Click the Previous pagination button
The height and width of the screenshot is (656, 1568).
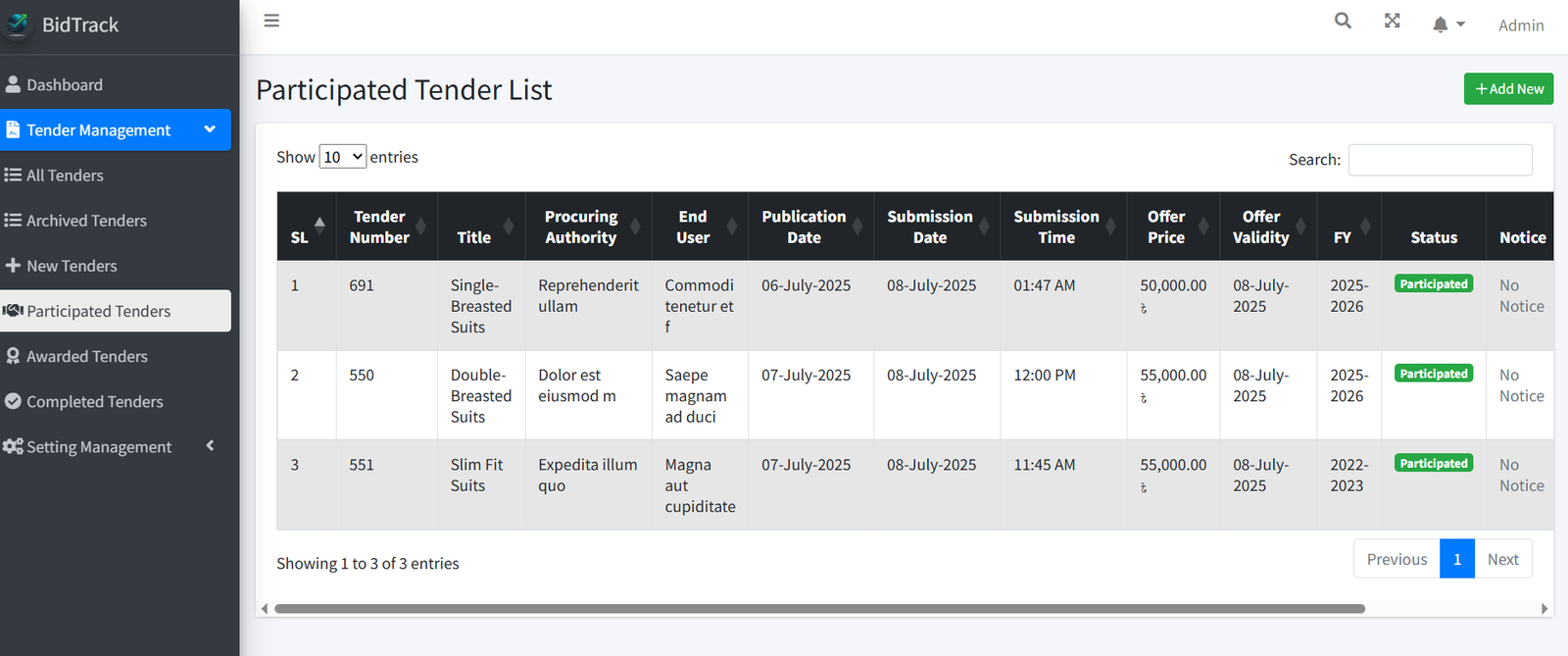1396,559
